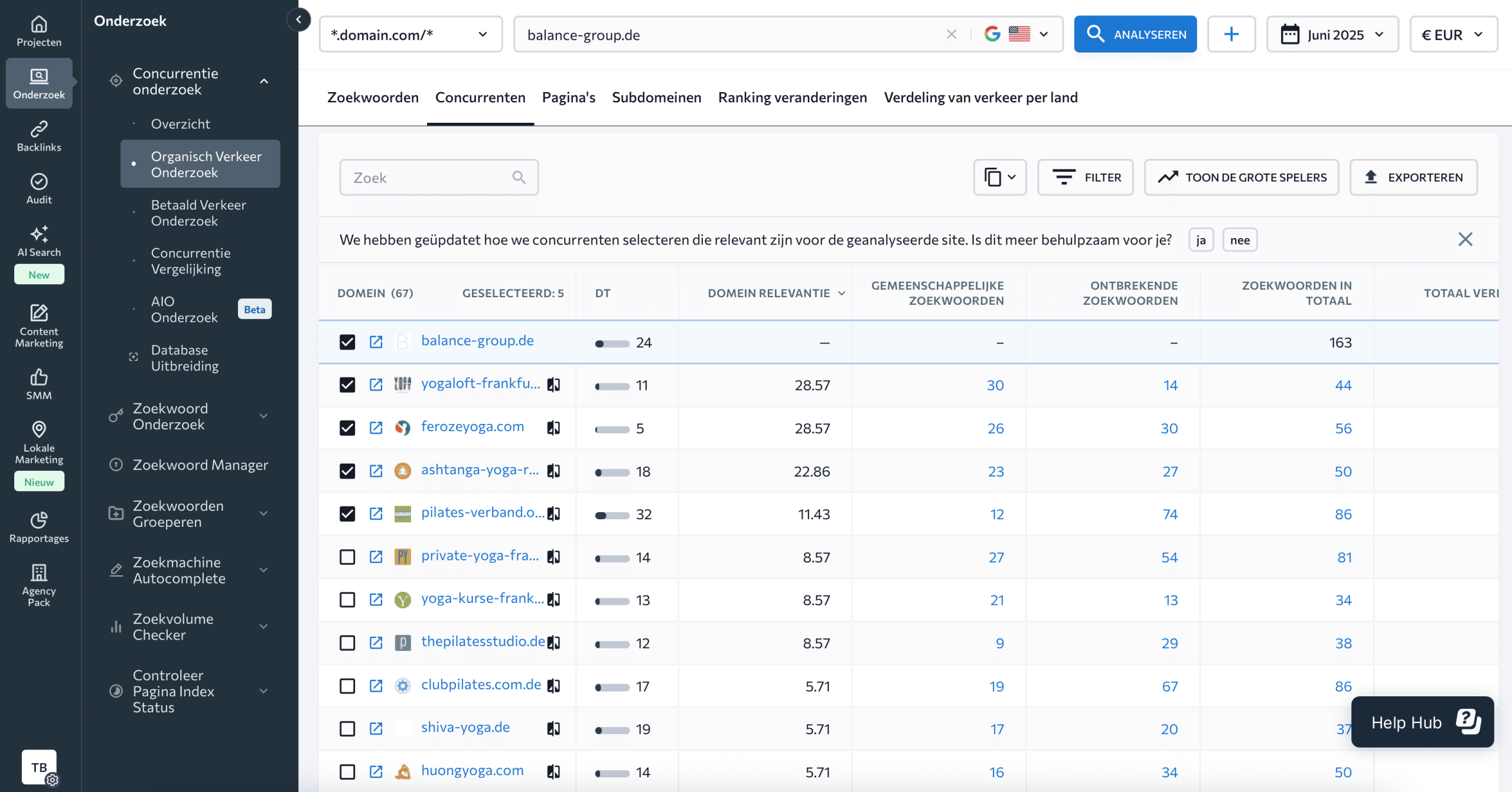The image size is (1512, 792).
Task: Clear the balance-group.de domain field
Action: (951, 34)
